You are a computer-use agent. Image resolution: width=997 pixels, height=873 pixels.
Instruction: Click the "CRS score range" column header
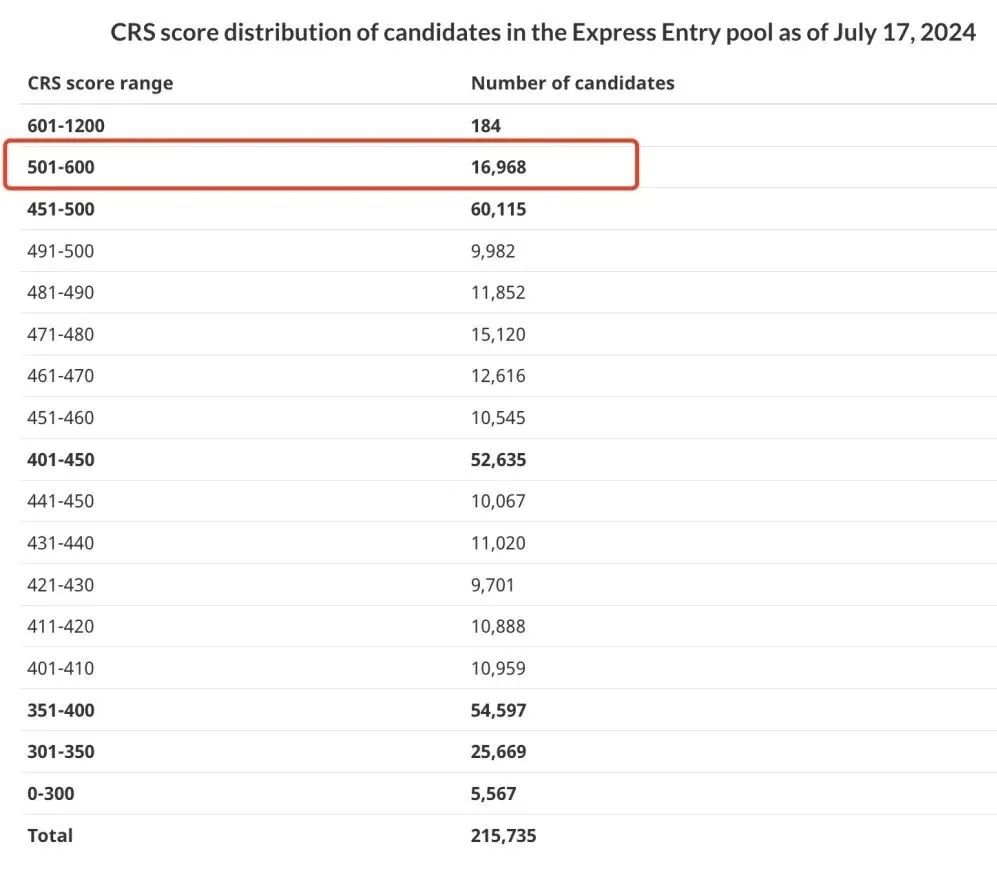100,83
